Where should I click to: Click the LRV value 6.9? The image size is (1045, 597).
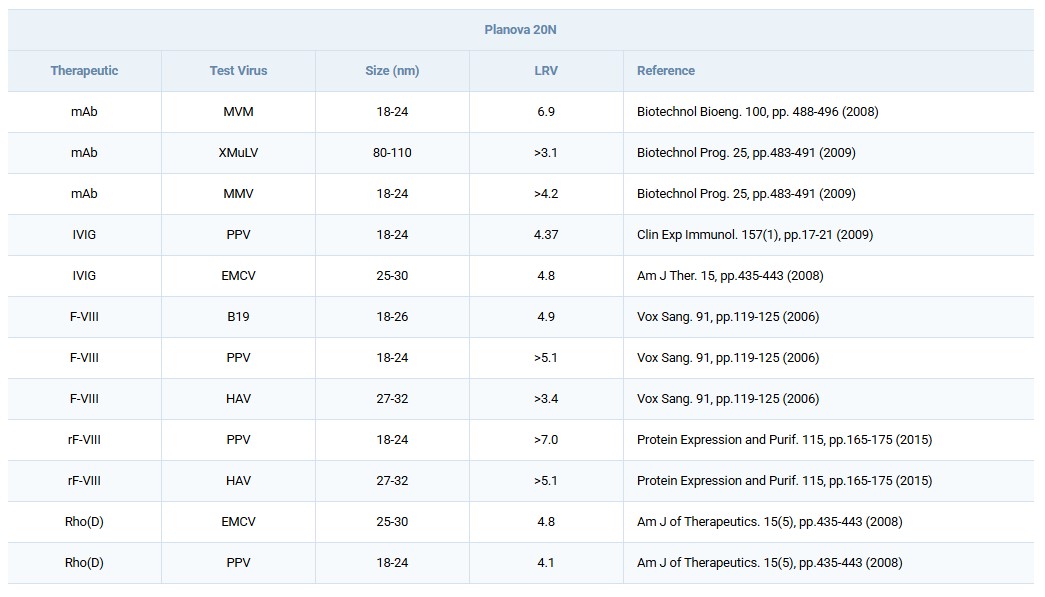point(545,112)
